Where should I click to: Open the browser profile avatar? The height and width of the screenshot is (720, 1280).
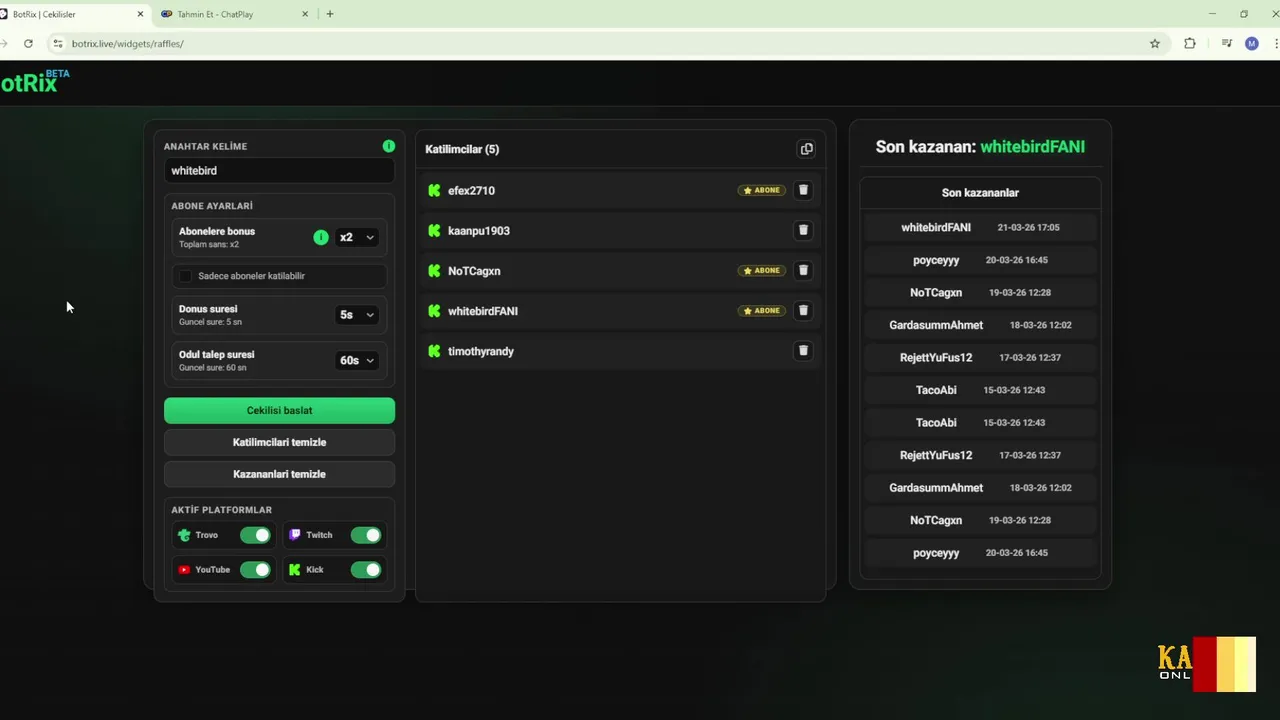[1252, 43]
